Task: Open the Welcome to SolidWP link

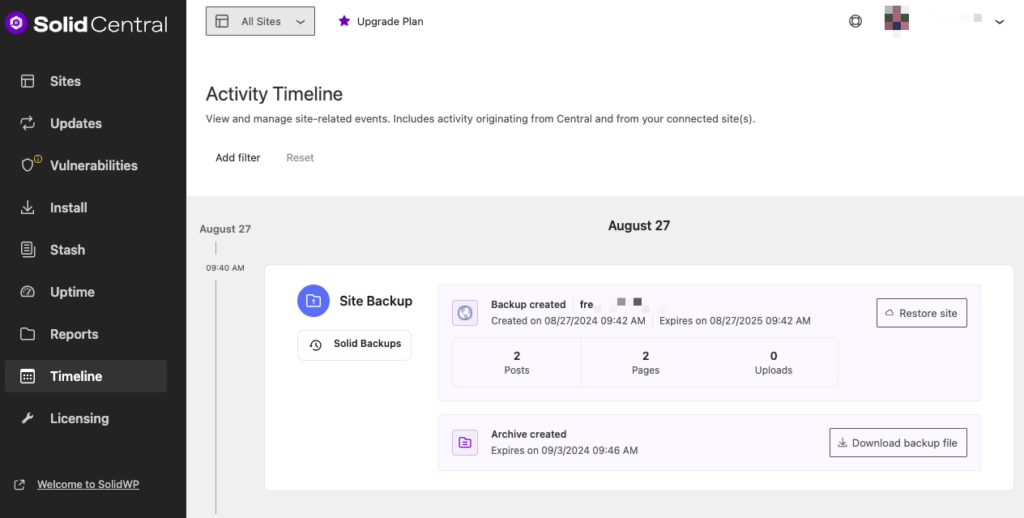Action: (88, 484)
